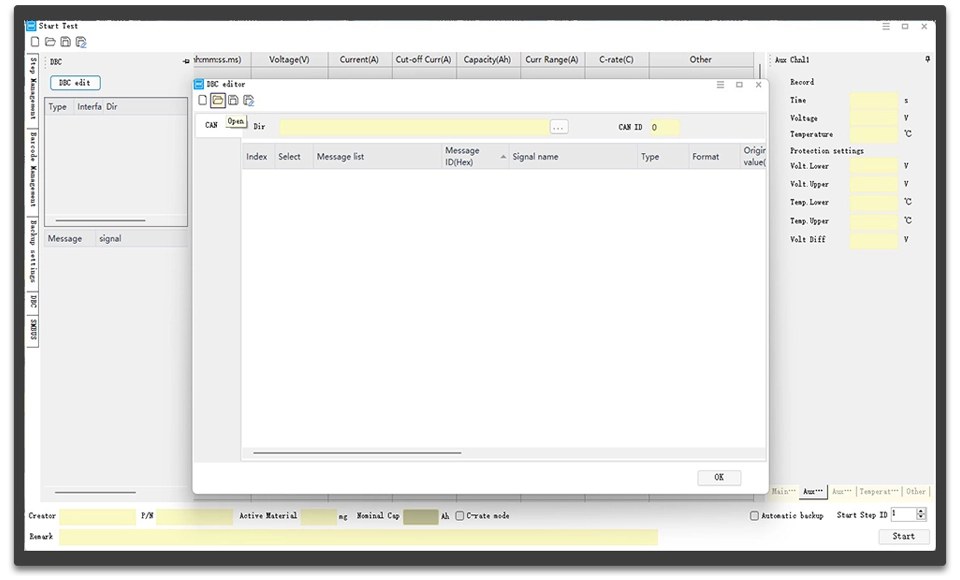The height and width of the screenshot is (580, 960).
Task: Open Barcode Management side tab
Action: pyautogui.click(x=33, y=170)
